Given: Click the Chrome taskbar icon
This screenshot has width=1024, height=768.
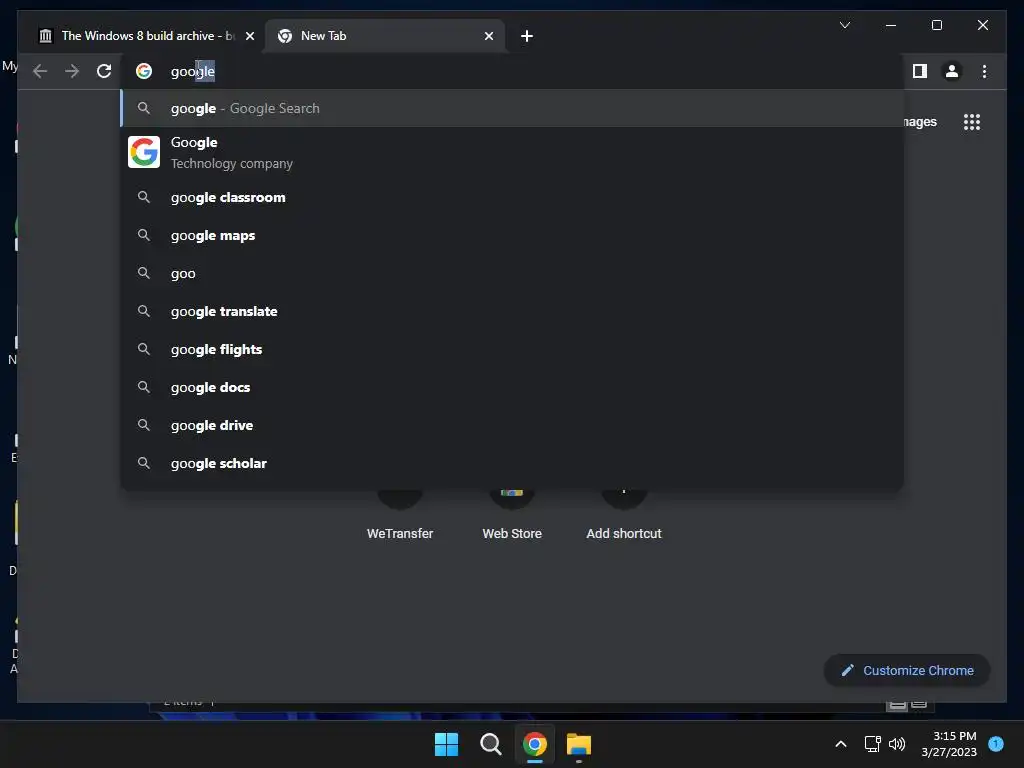Looking at the screenshot, I should point(534,744).
